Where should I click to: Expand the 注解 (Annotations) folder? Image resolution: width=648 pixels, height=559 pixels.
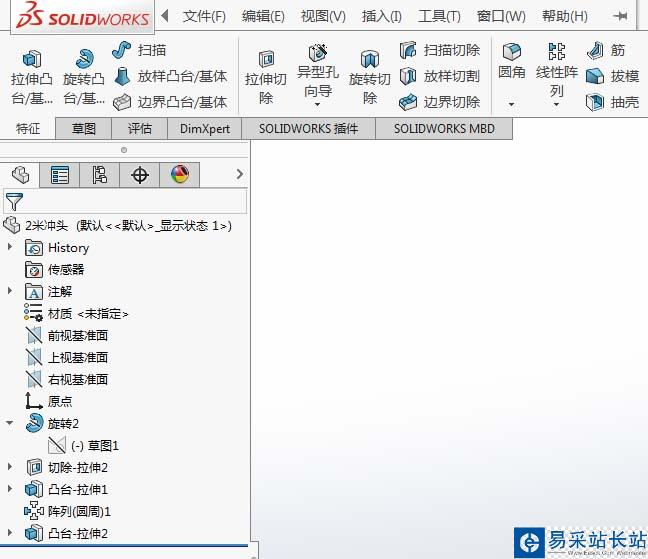[10, 290]
